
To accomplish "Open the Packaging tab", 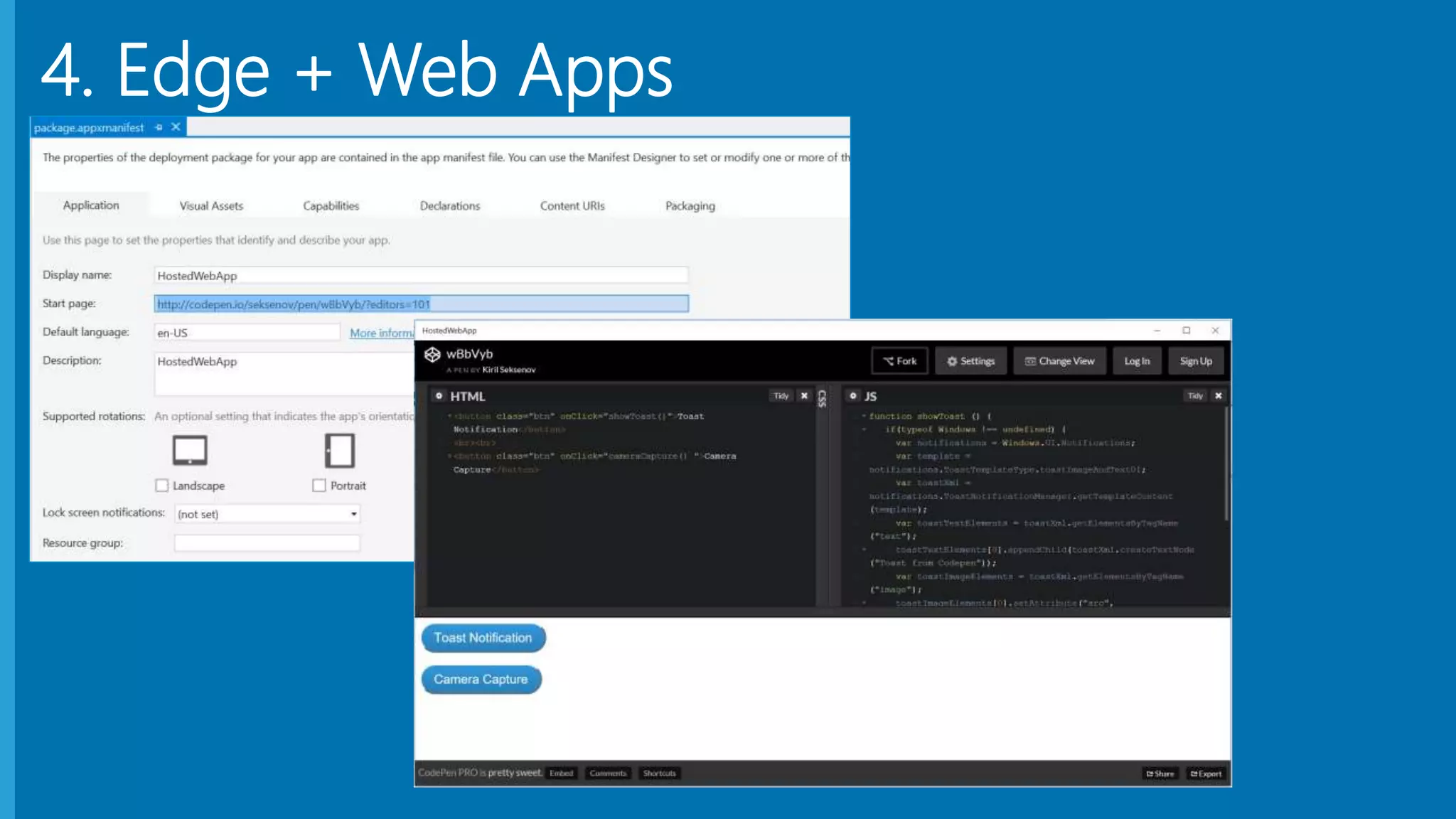I will click(x=690, y=206).
